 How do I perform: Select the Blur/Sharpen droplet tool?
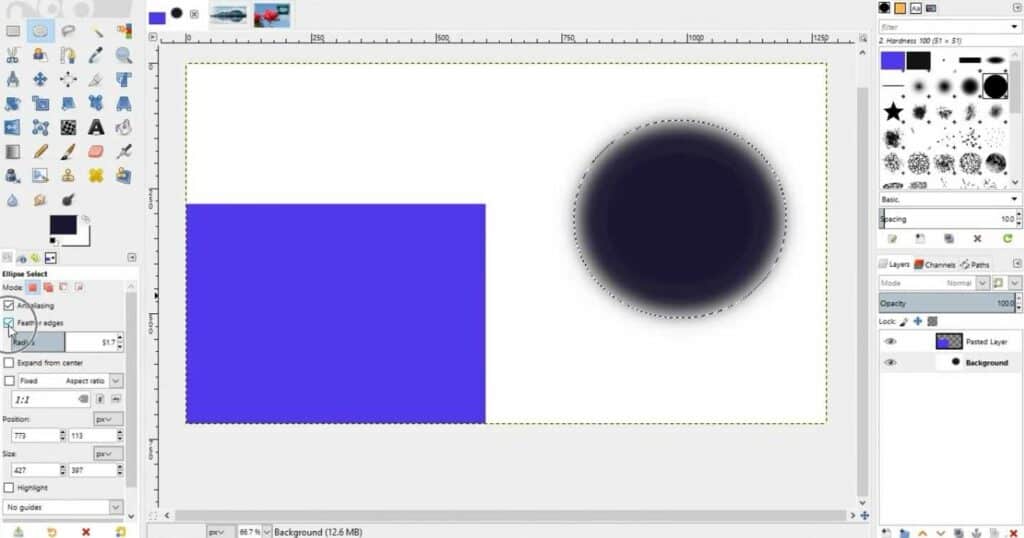tap(12, 200)
